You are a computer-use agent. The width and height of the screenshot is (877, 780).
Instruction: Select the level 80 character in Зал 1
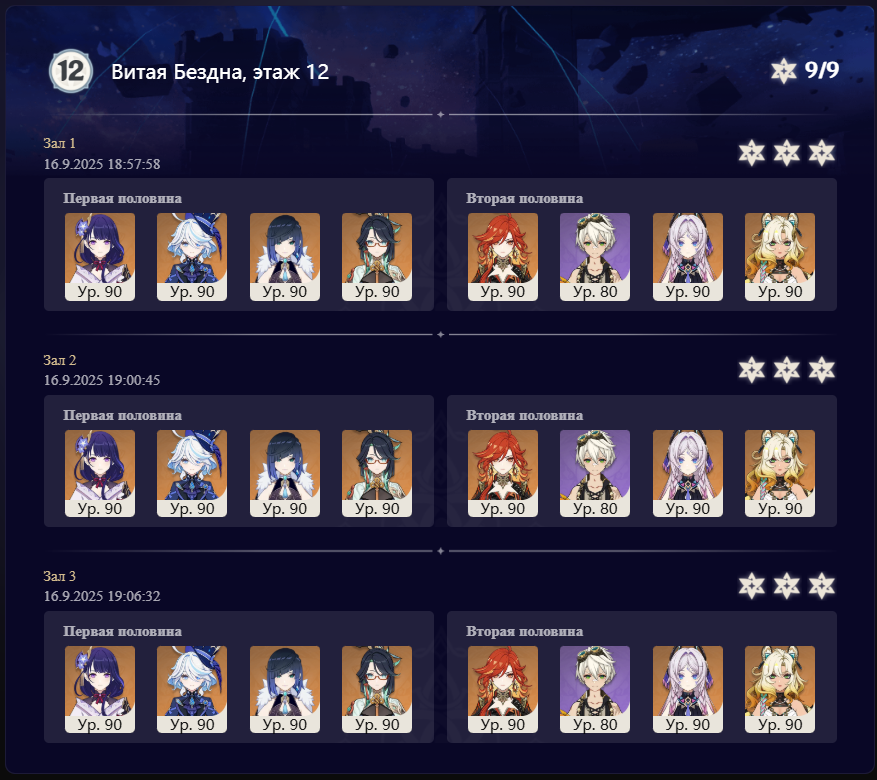pyautogui.click(x=595, y=257)
